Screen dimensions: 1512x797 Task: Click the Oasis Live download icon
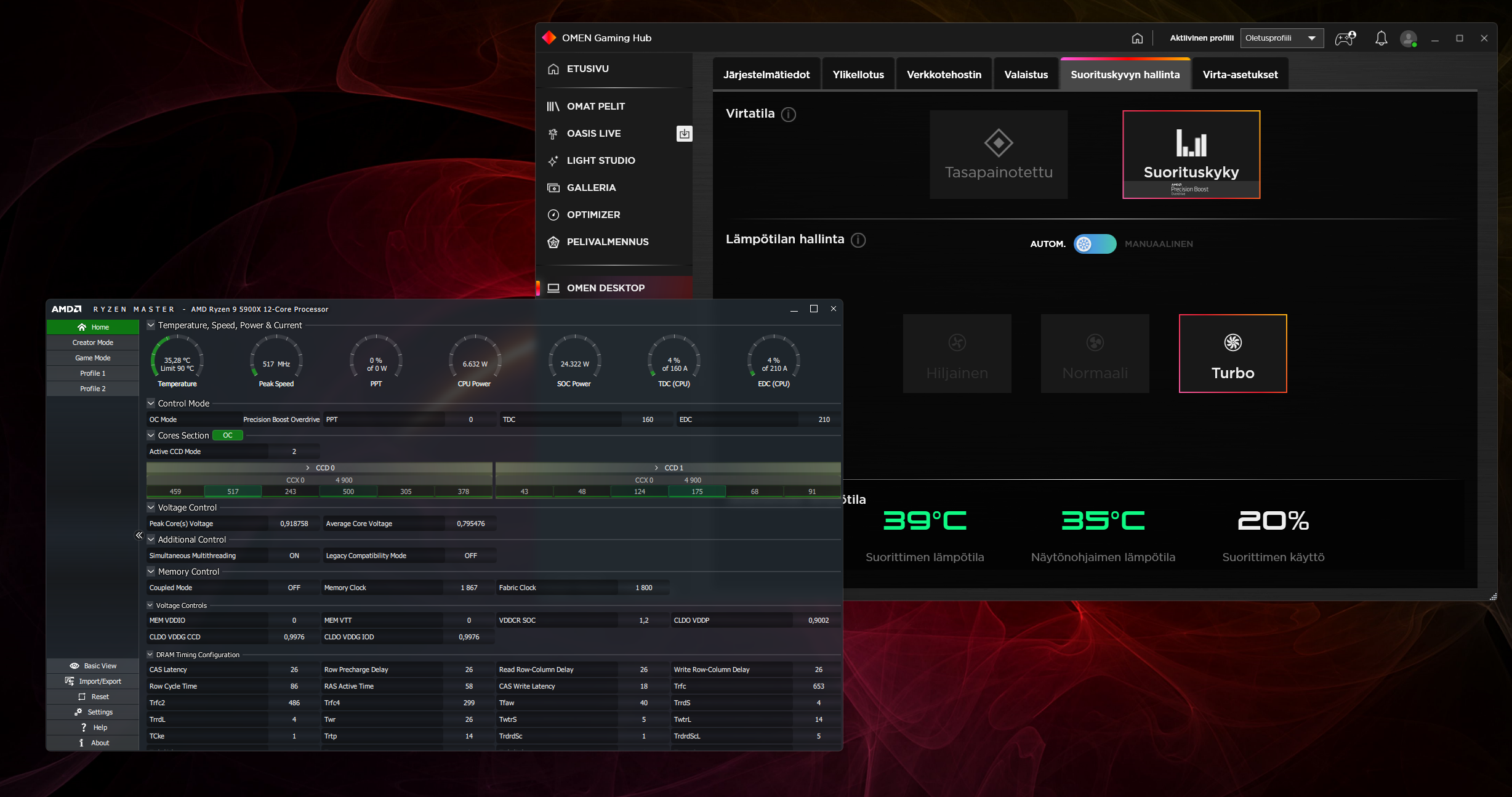coord(683,134)
